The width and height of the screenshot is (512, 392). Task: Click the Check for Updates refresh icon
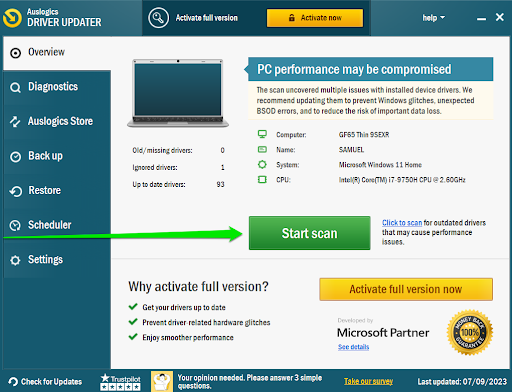point(13,382)
